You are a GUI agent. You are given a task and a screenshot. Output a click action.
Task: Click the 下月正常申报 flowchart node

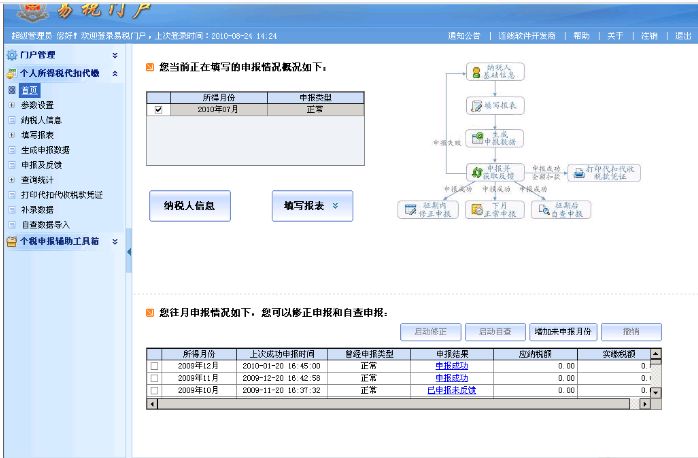tap(495, 210)
